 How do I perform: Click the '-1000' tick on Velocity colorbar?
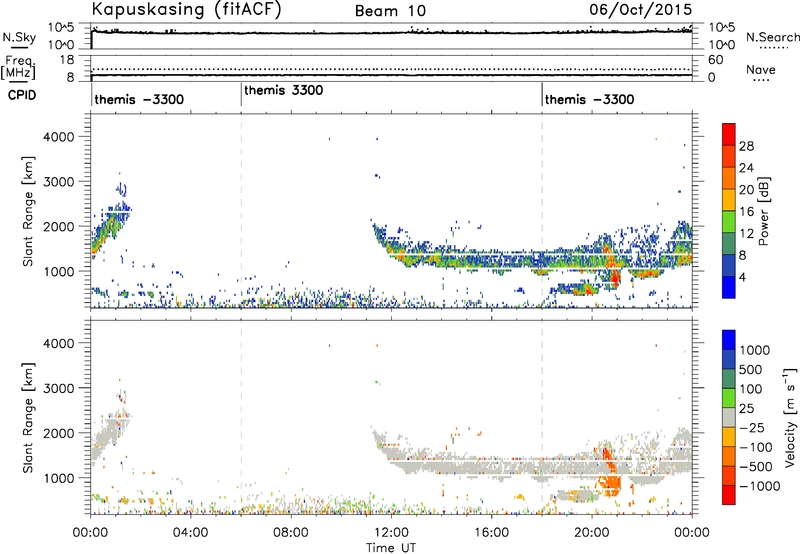759,486
